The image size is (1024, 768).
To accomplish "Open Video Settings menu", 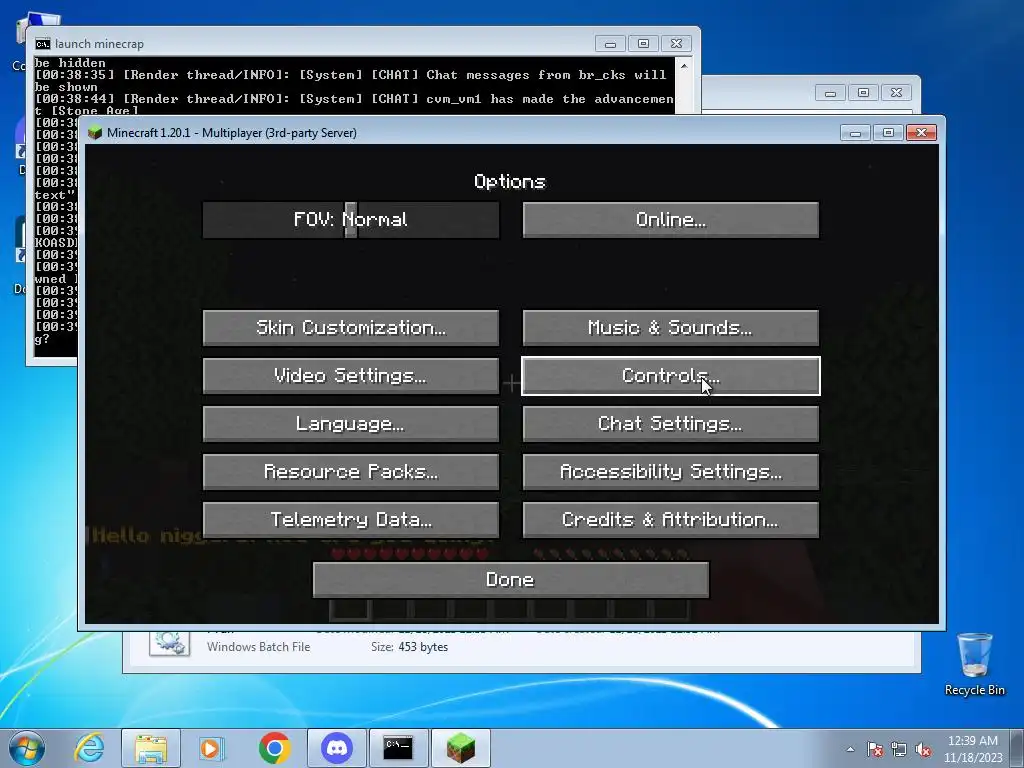I will [x=351, y=376].
